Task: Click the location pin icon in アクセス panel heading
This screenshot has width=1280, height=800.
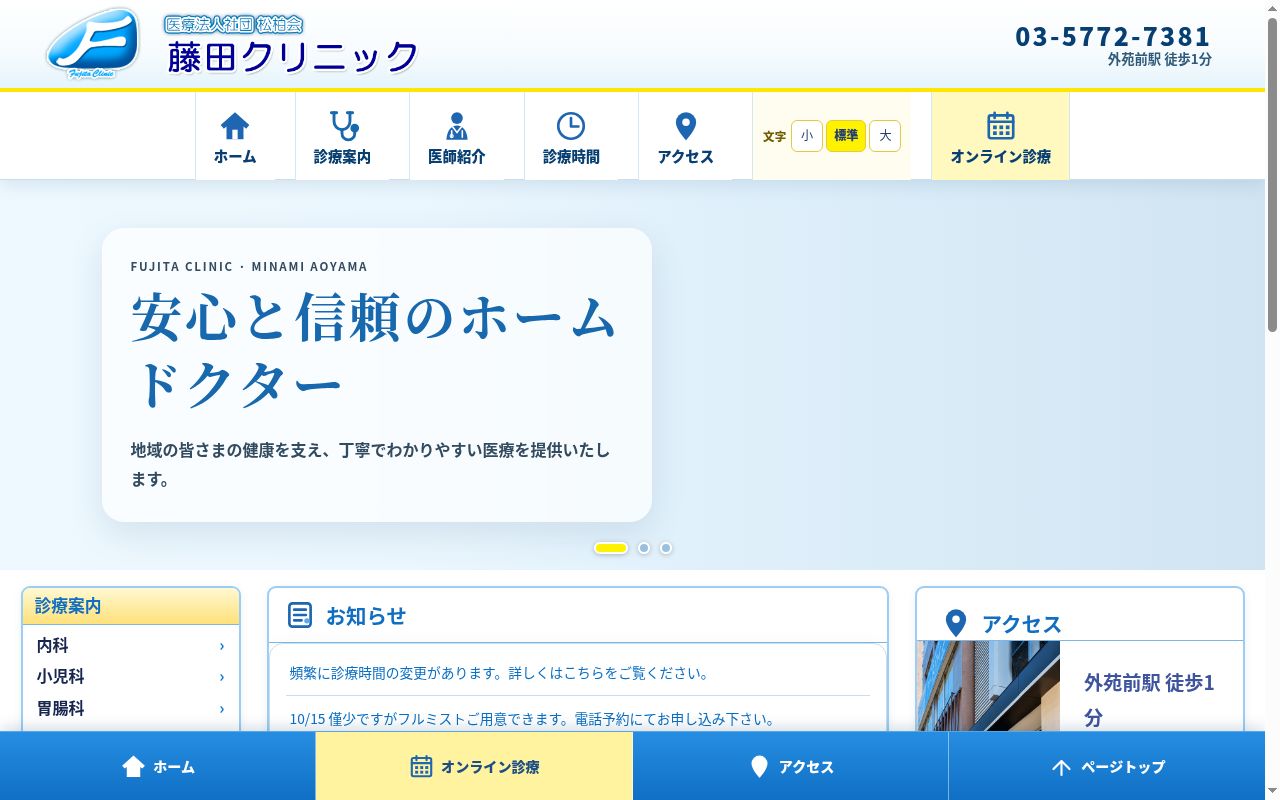Action: [956, 623]
